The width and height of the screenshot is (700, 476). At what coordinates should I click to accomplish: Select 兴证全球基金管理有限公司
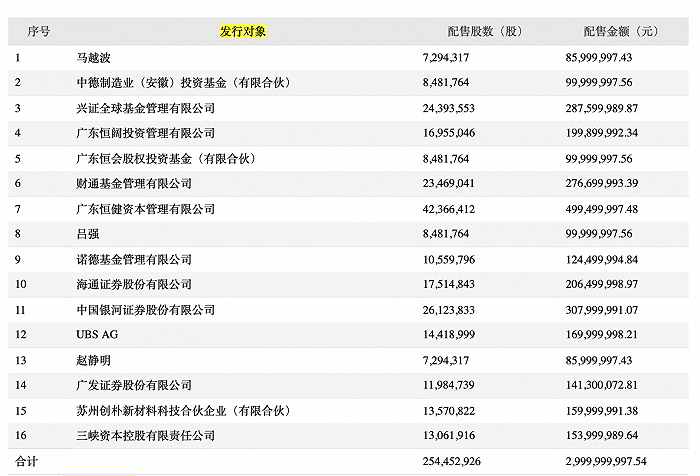(146, 108)
